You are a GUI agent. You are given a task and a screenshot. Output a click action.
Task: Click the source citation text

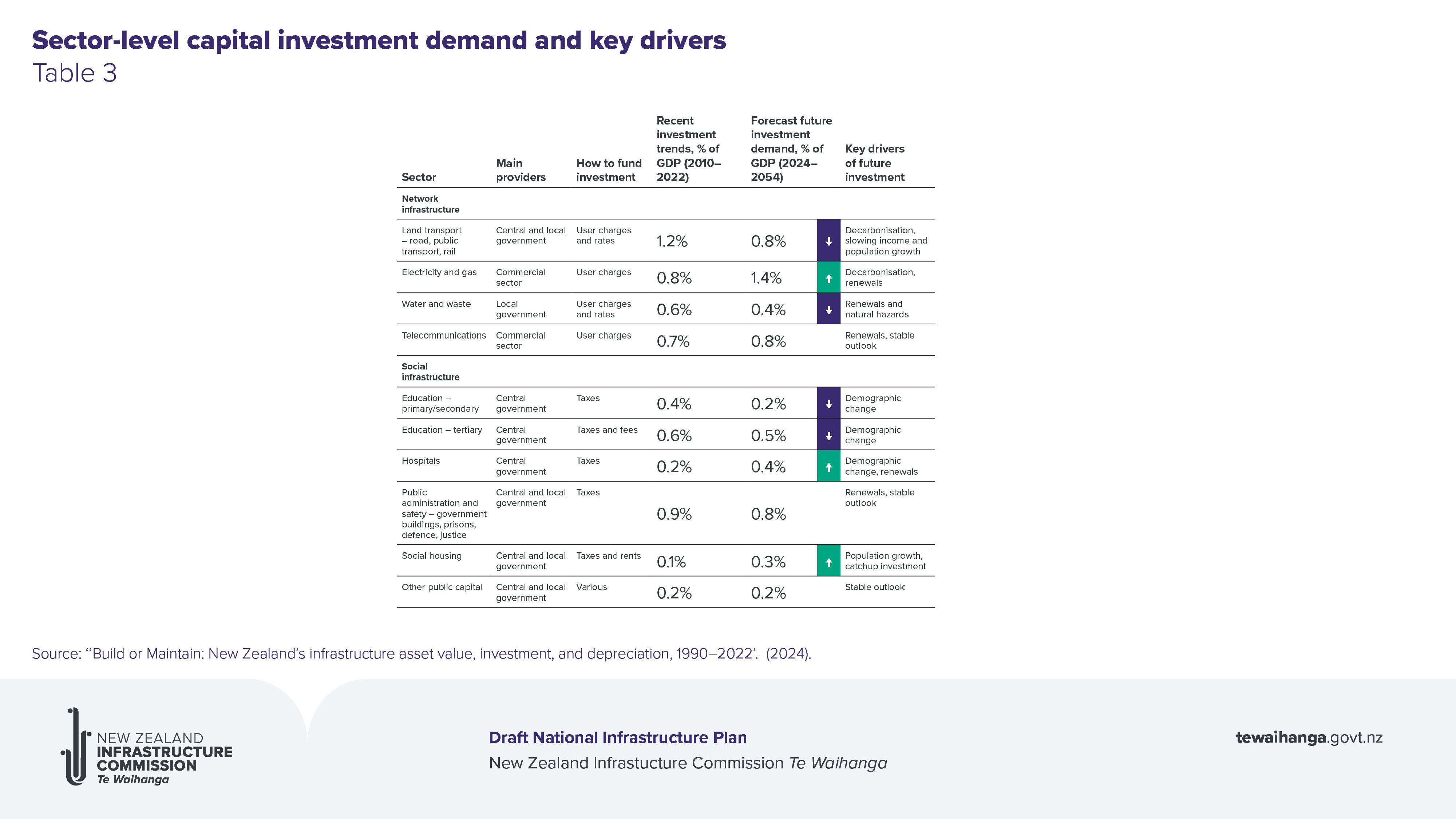[421, 654]
